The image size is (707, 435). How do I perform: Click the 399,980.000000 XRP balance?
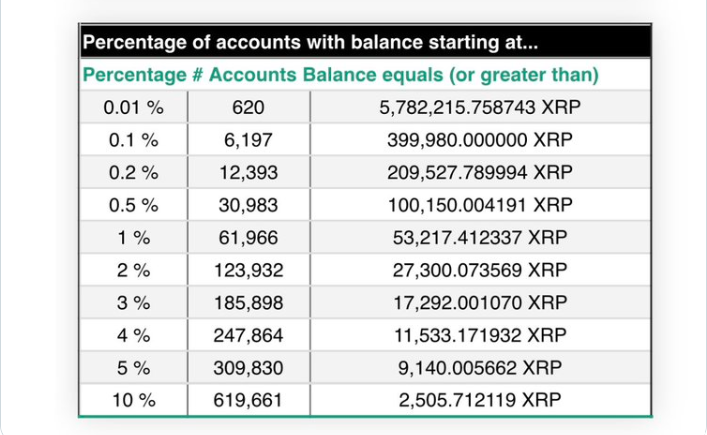point(480,139)
